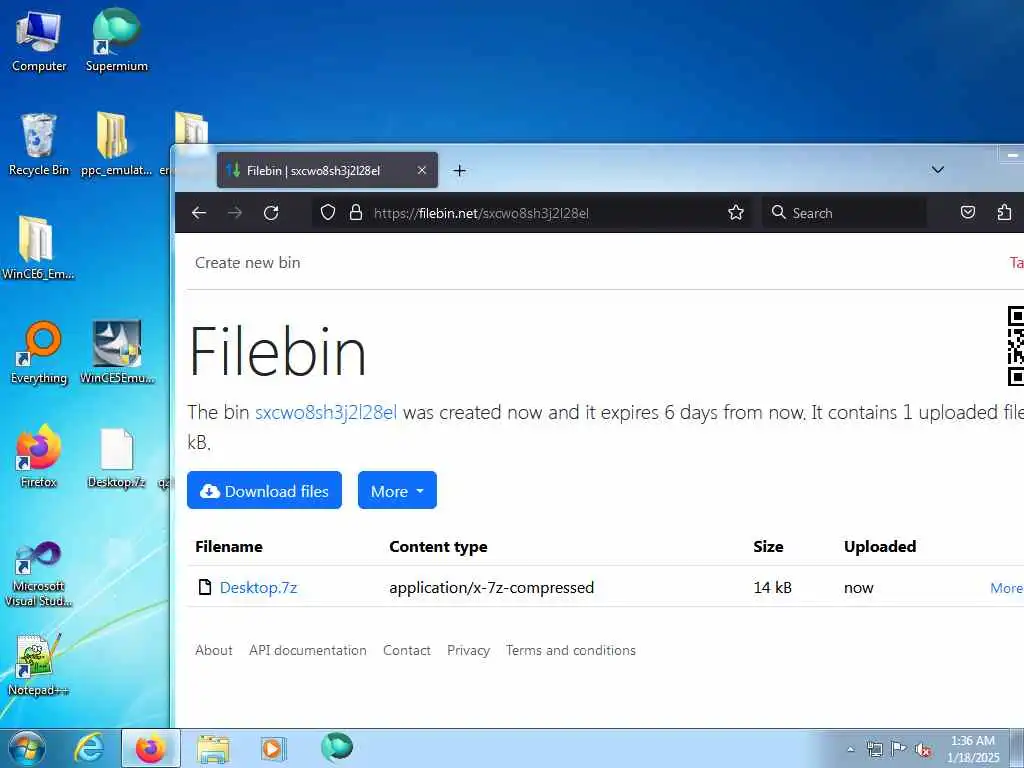The width and height of the screenshot is (1024, 768).
Task: Open the shield tracking protection icon
Action: (x=328, y=212)
